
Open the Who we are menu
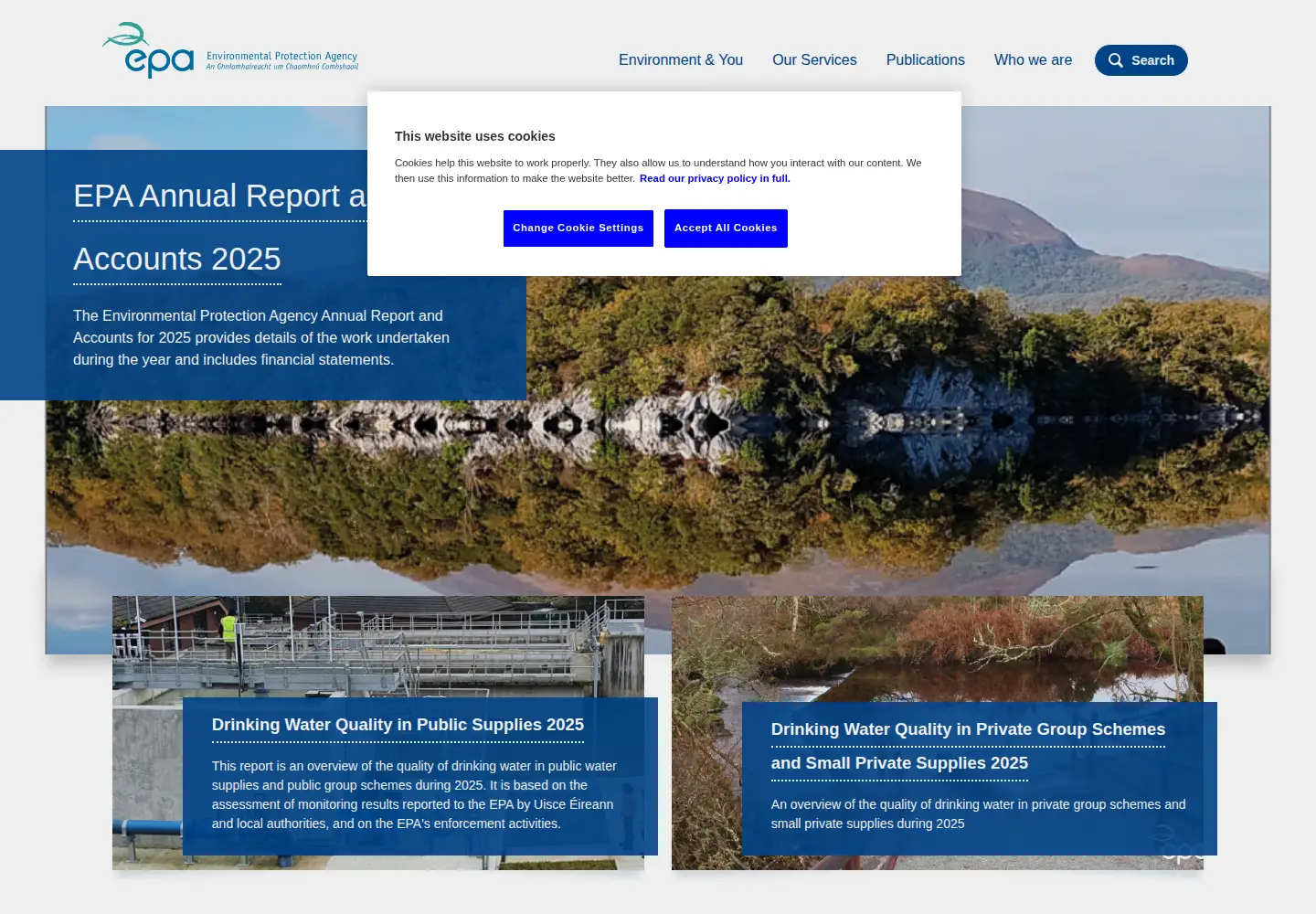click(x=1033, y=60)
